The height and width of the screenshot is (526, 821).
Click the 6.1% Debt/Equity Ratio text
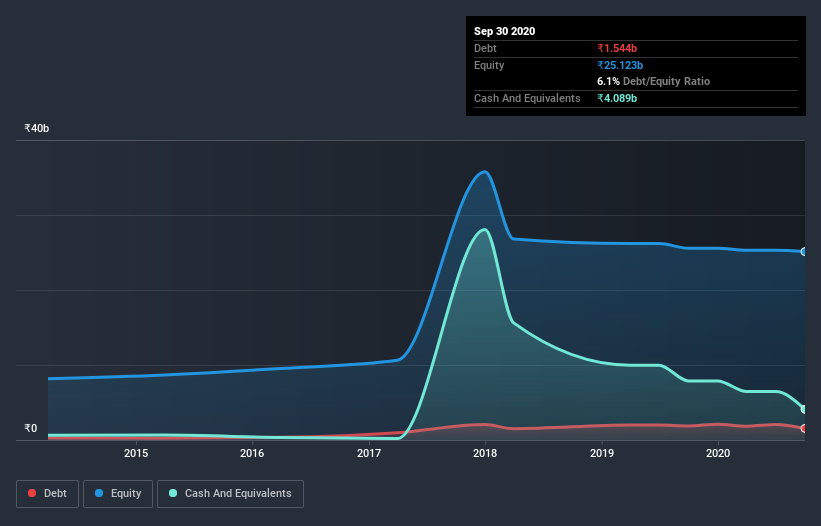click(653, 81)
